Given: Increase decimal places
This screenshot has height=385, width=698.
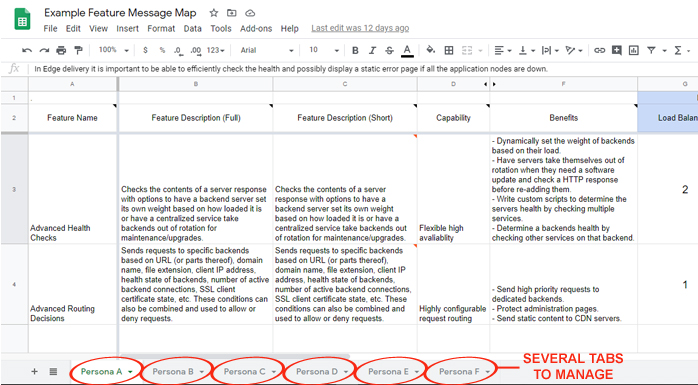Looking at the screenshot, I should [x=195, y=51].
